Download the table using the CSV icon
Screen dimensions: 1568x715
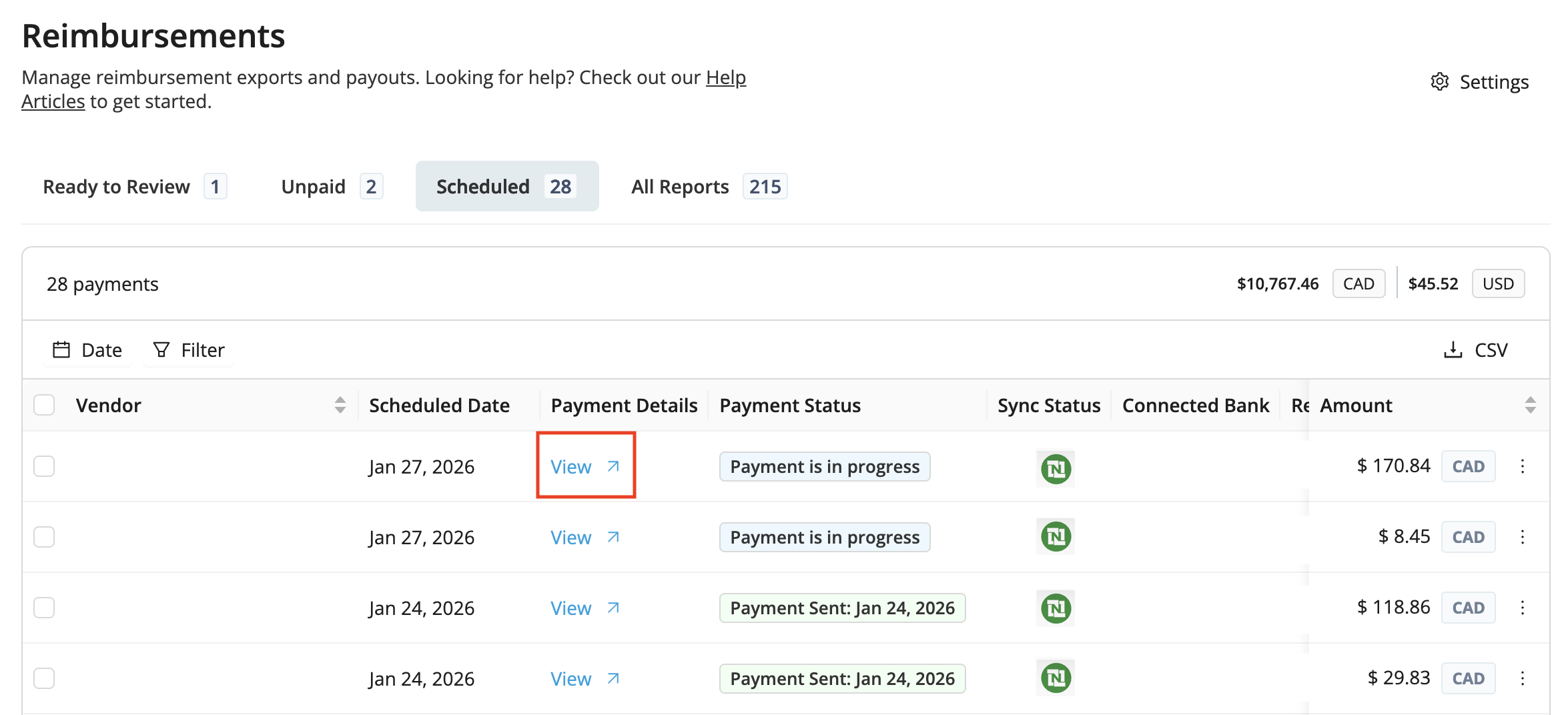[1453, 349]
